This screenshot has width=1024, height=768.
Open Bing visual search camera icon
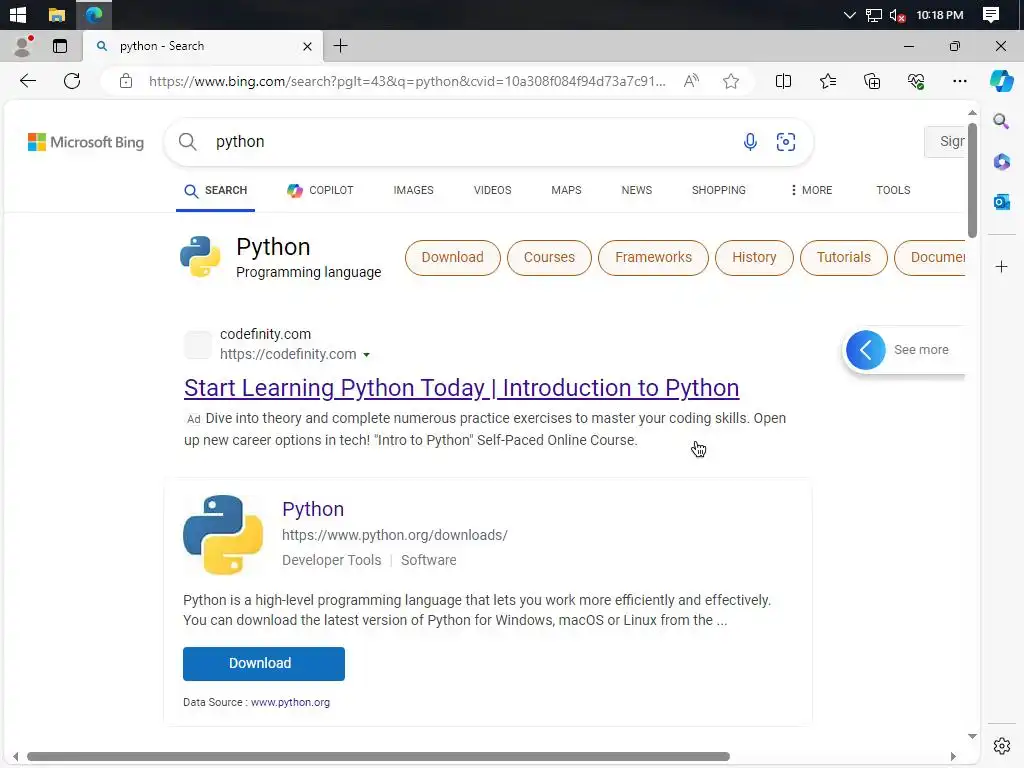click(x=786, y=142)
